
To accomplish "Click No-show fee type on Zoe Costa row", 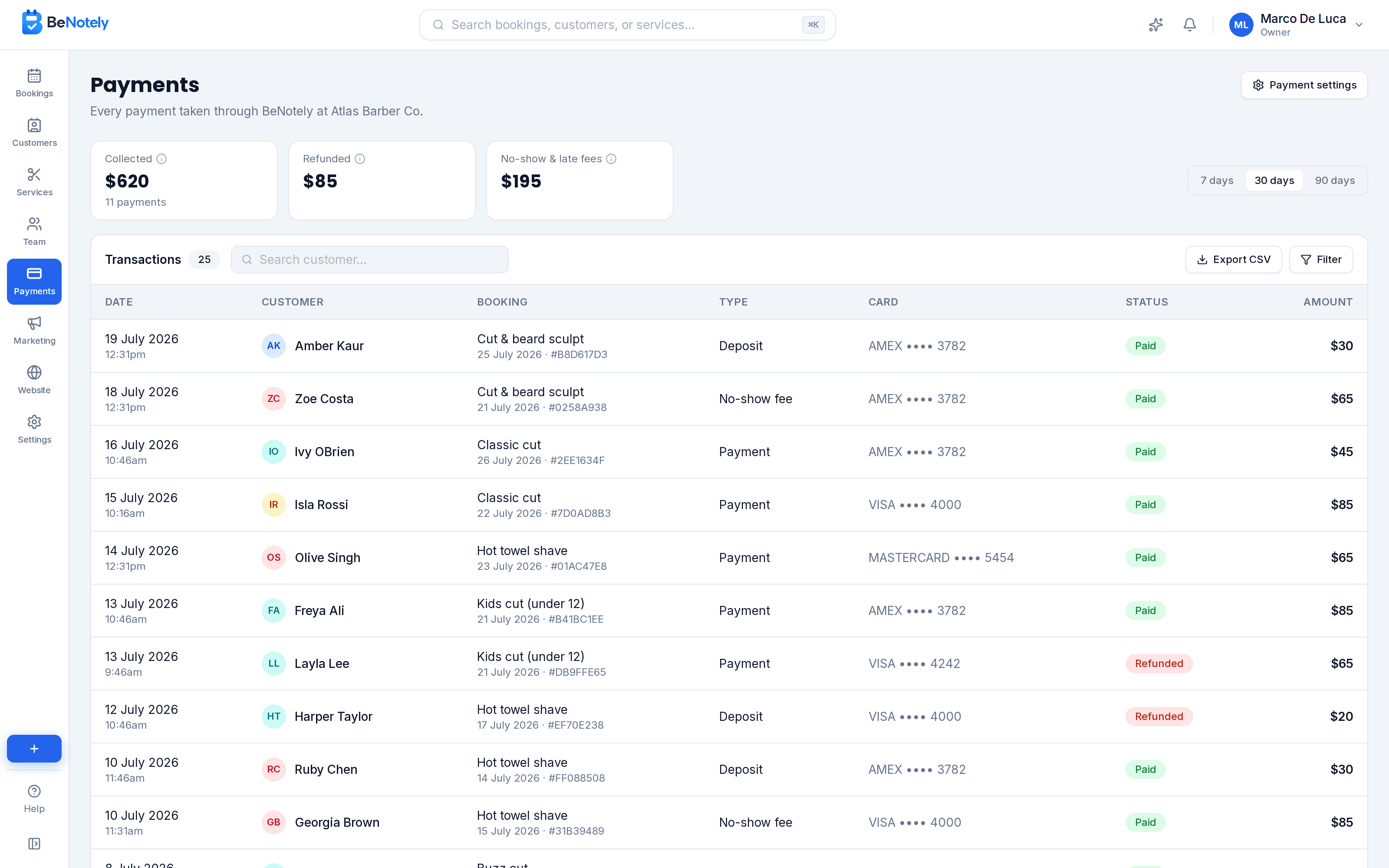I will (x=755, y=398).
